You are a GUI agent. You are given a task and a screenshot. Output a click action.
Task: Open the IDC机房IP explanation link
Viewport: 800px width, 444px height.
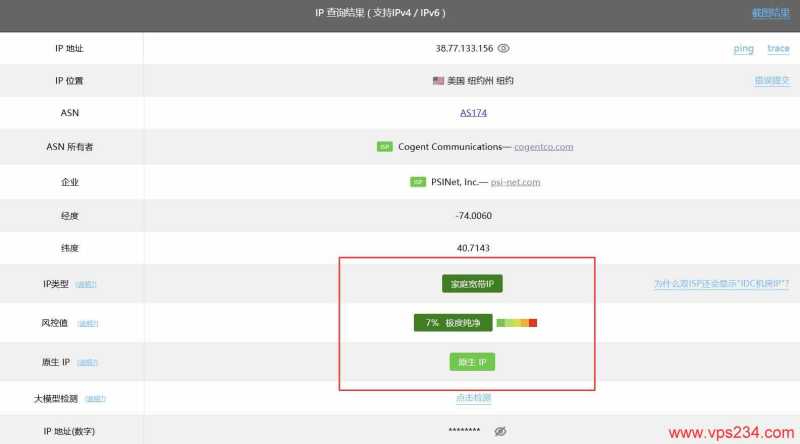point(721,285)
